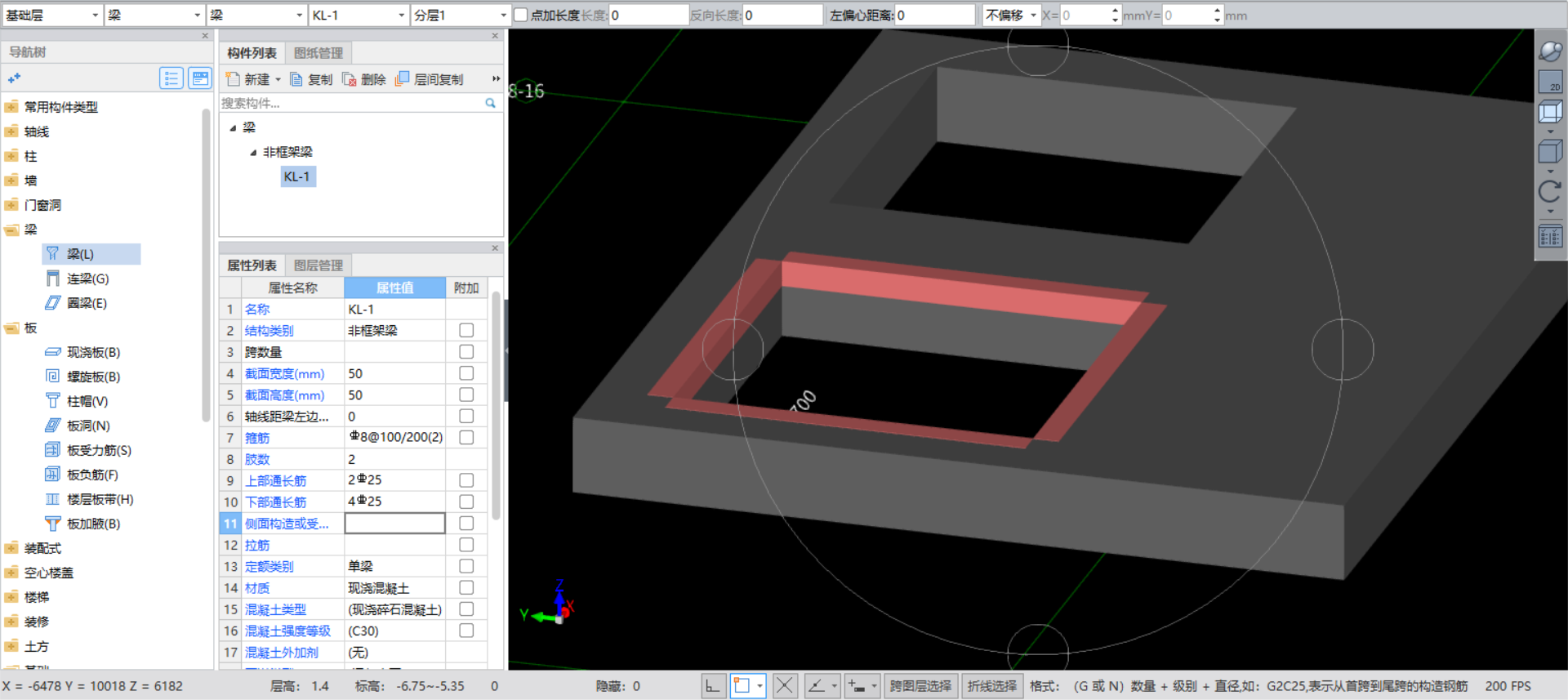Screen dimensions: 1568x700
Task: Open the window selection mode dropdown arrow
Action: click(x=759, y=686)
